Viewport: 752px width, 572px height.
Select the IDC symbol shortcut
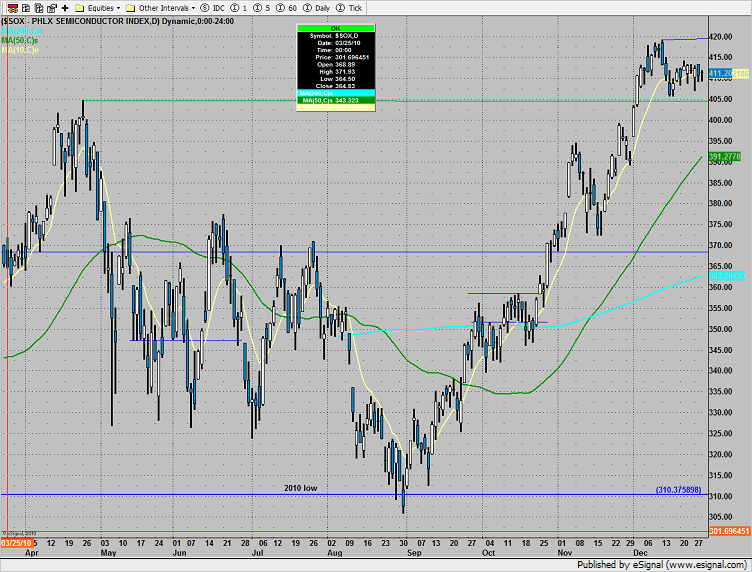pyautogui.click(x=212, y=8)
